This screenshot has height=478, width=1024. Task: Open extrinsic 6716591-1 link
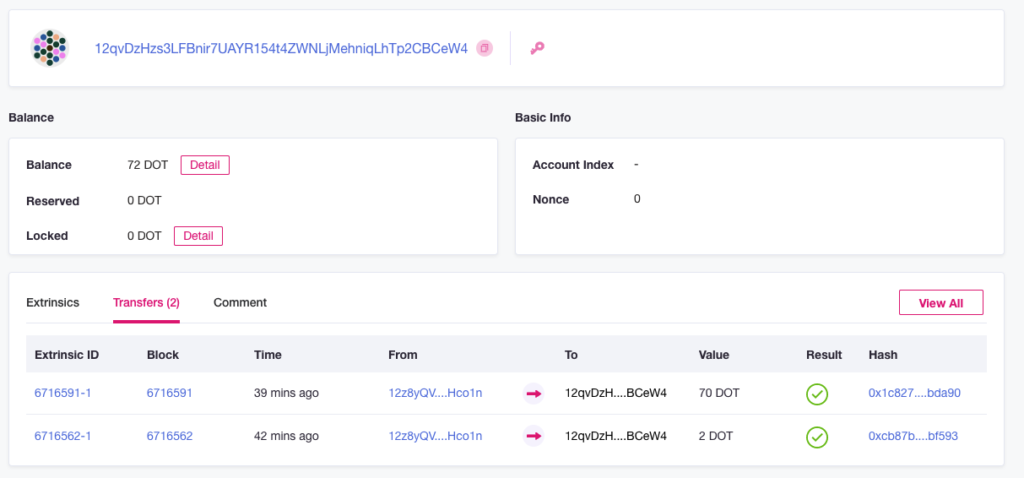tap(63, 393)
